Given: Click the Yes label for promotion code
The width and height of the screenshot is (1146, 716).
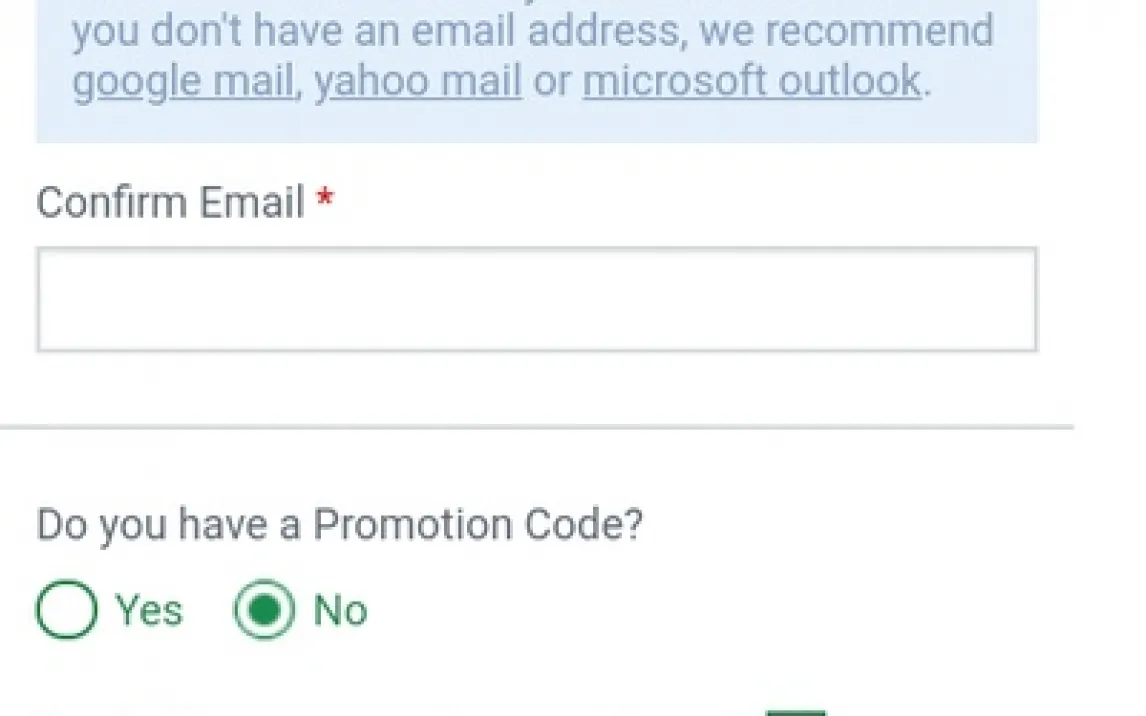Looking at the screenshot, I should (149, 610).
